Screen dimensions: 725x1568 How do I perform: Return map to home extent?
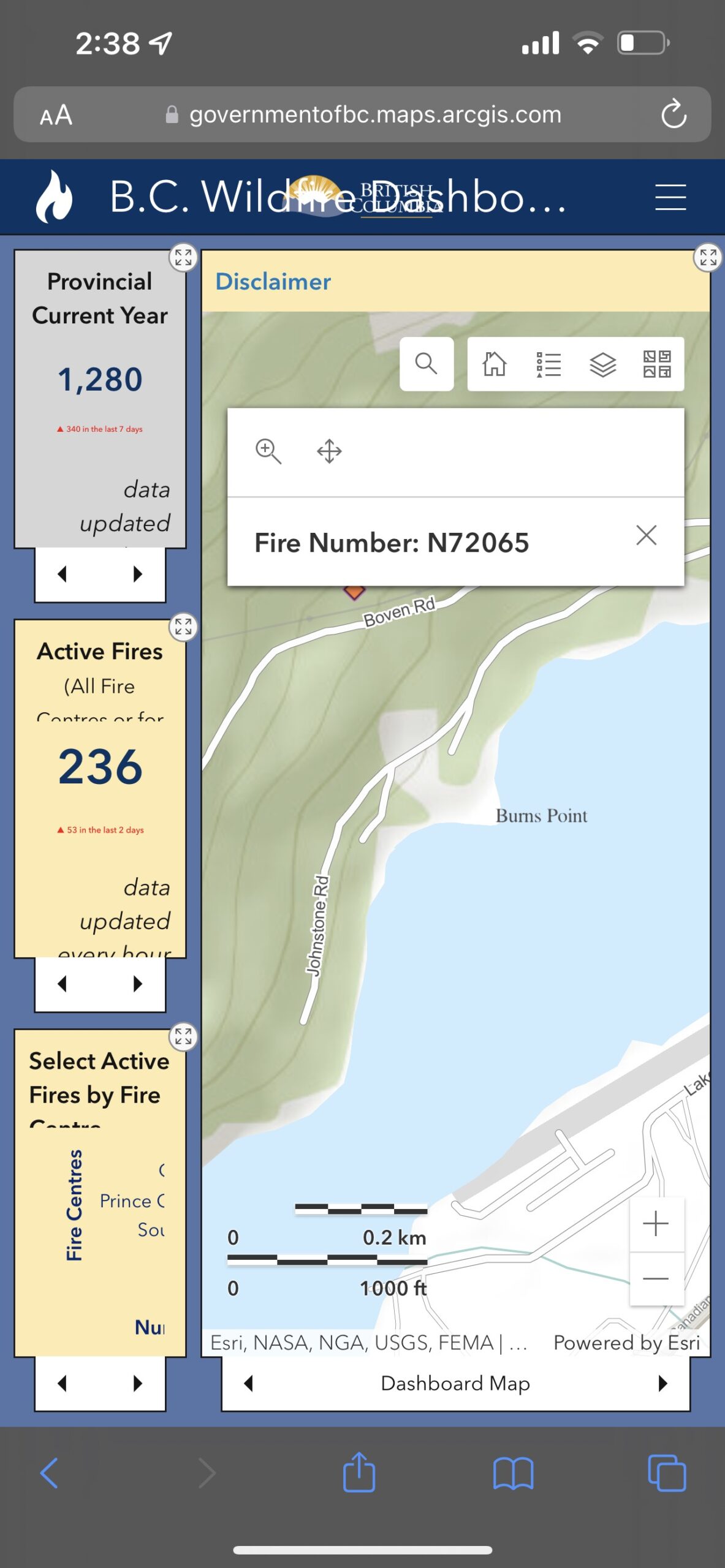(x=494, y=364)
